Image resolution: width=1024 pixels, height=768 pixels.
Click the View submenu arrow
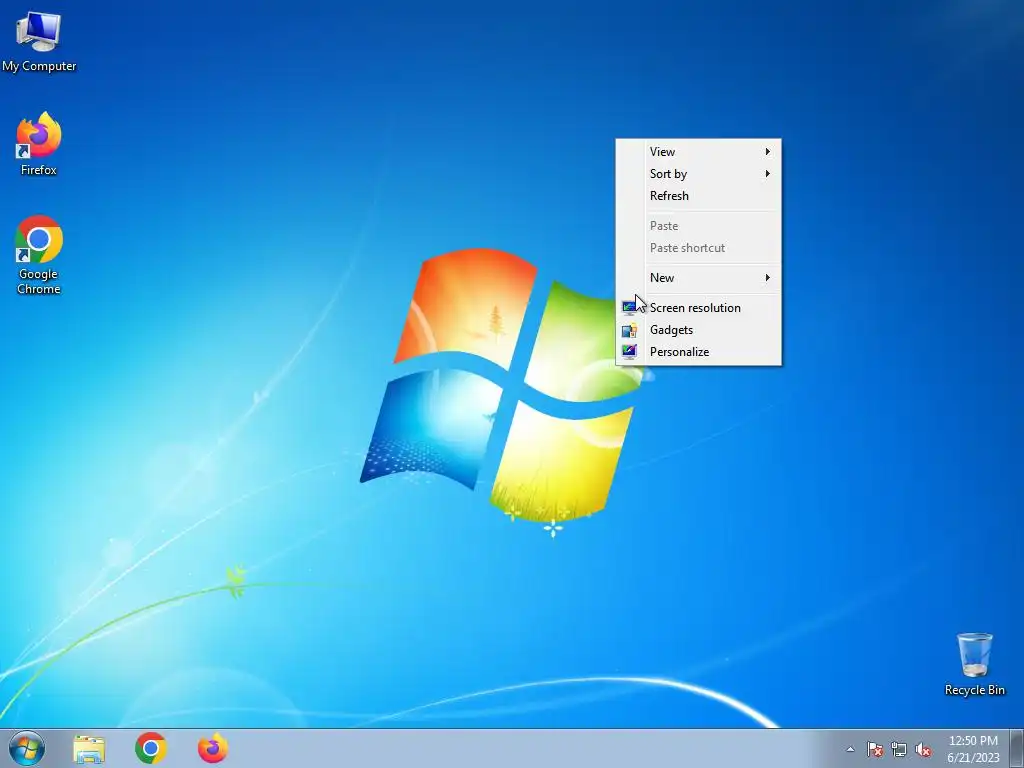pyautogui.click(x=767, y=152)
